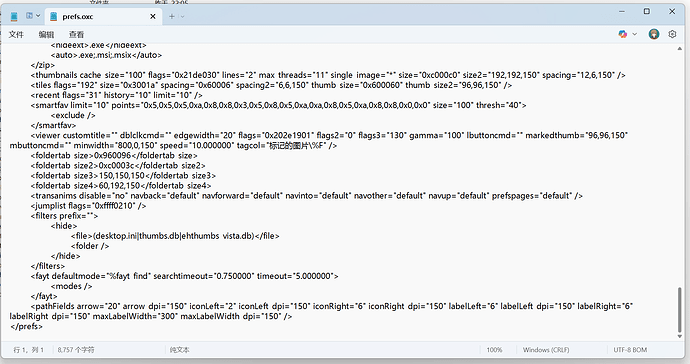Image resolution: width=690 pixels, height=364 pixels.
Task: Click the 100% zoom level in status bar
Action: pyautogui.click(x=494, y=350)
